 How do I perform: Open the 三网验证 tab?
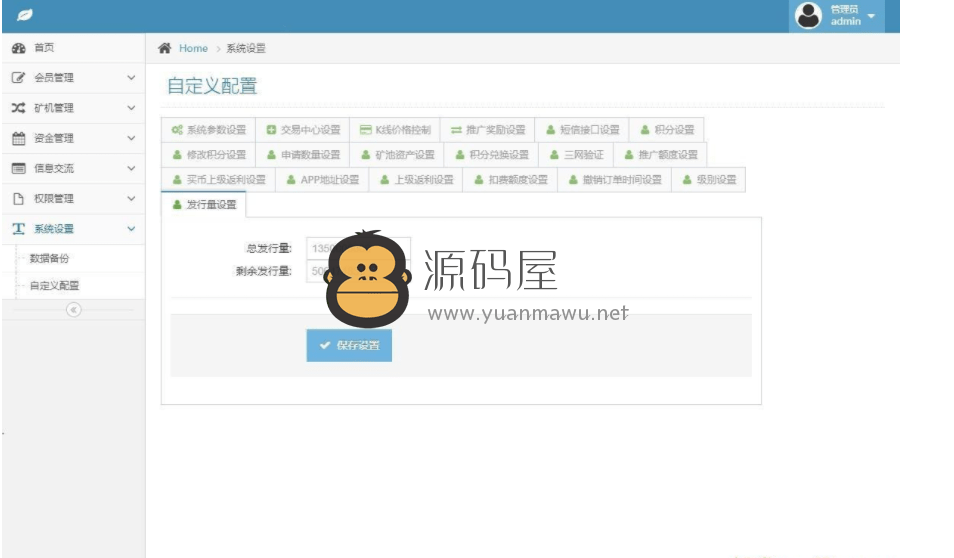pyautogui.click(x=576, y=155)
